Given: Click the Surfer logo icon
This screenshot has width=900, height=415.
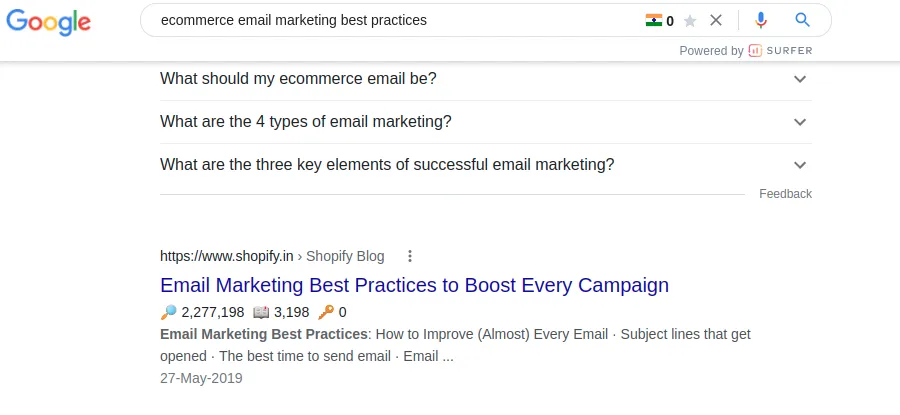Looking at the screenshot, I should (x=756, y=50).
